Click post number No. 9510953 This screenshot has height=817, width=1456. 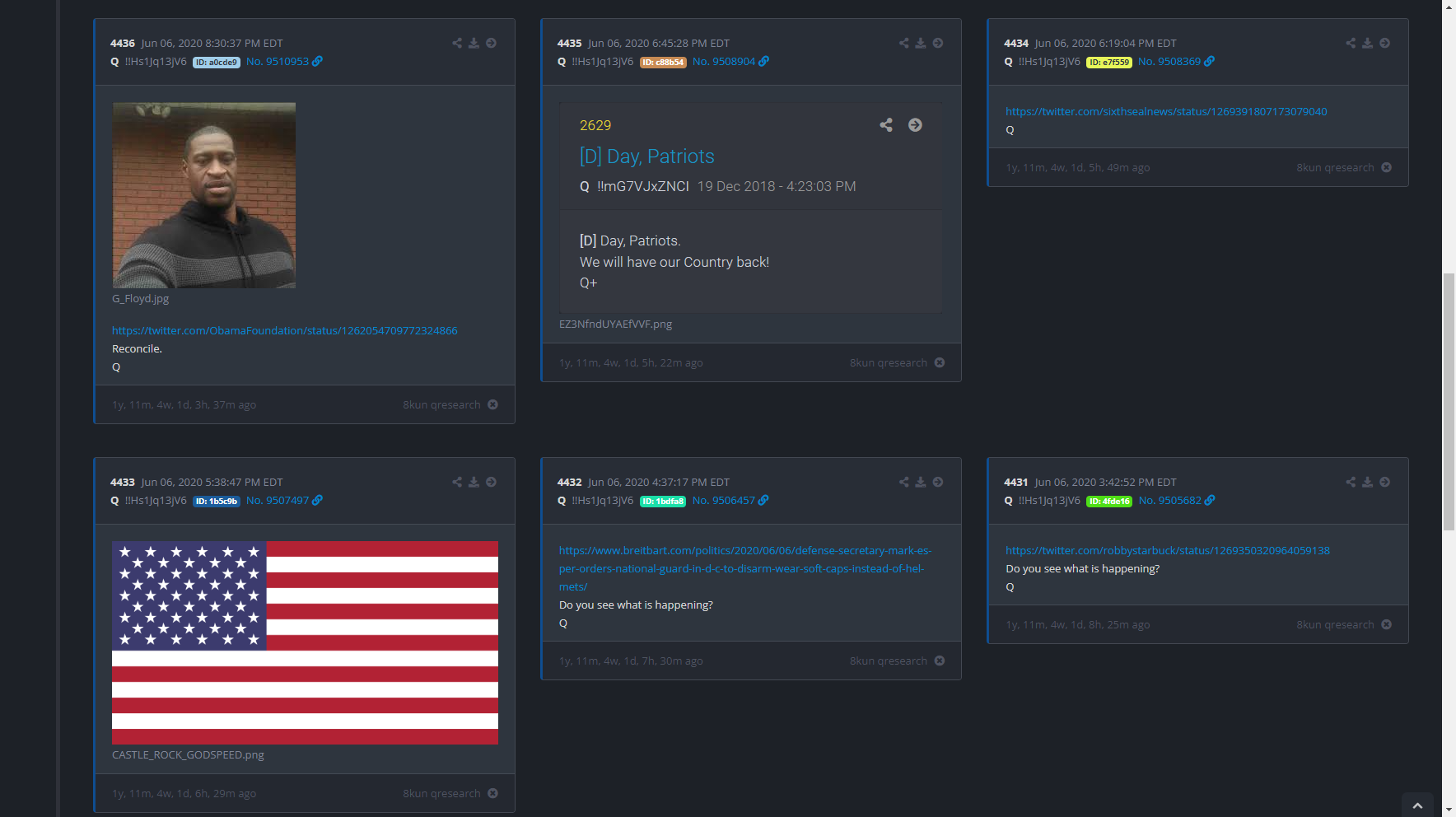pos(277,62)
